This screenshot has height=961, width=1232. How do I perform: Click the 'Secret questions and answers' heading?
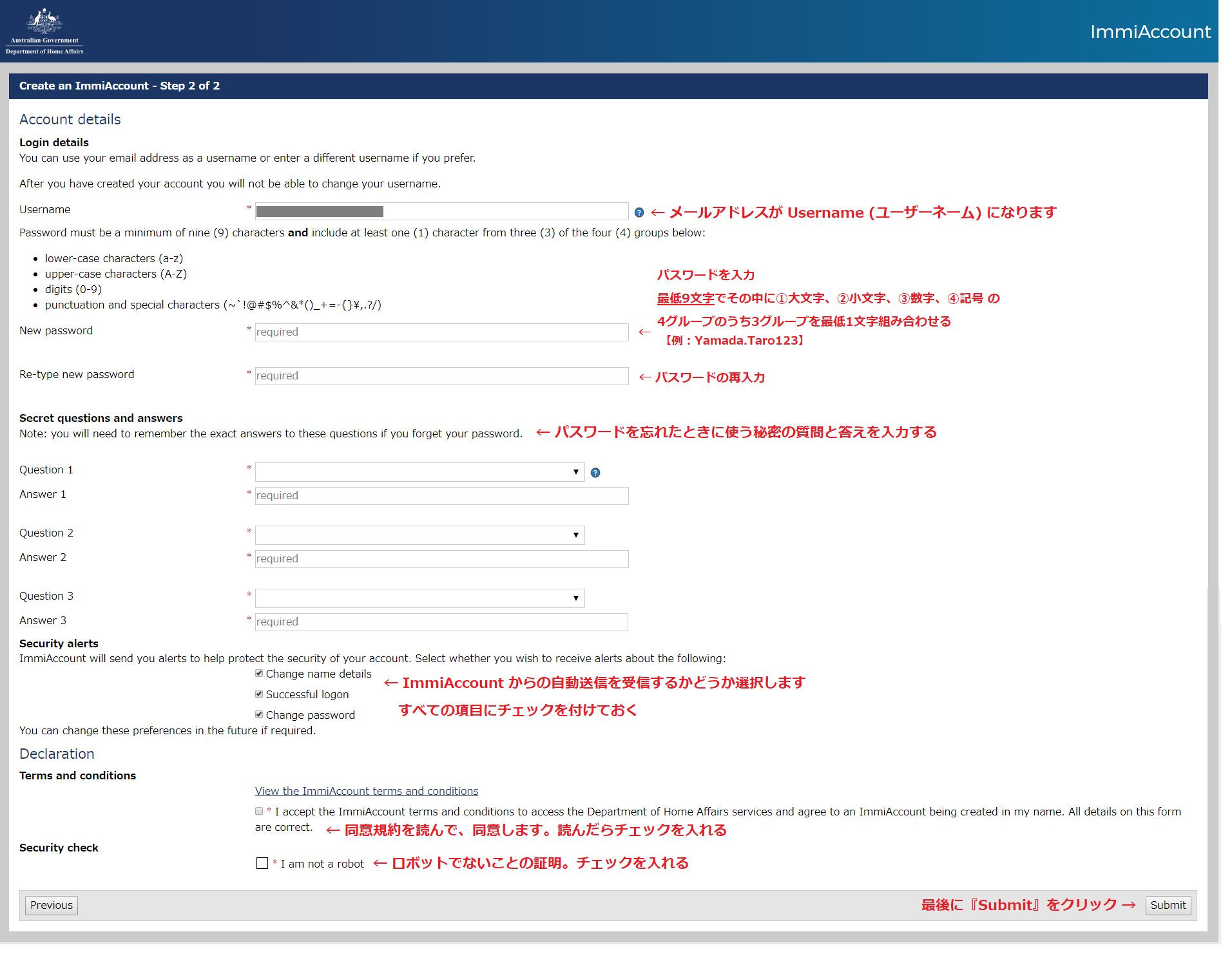[101, 418]
